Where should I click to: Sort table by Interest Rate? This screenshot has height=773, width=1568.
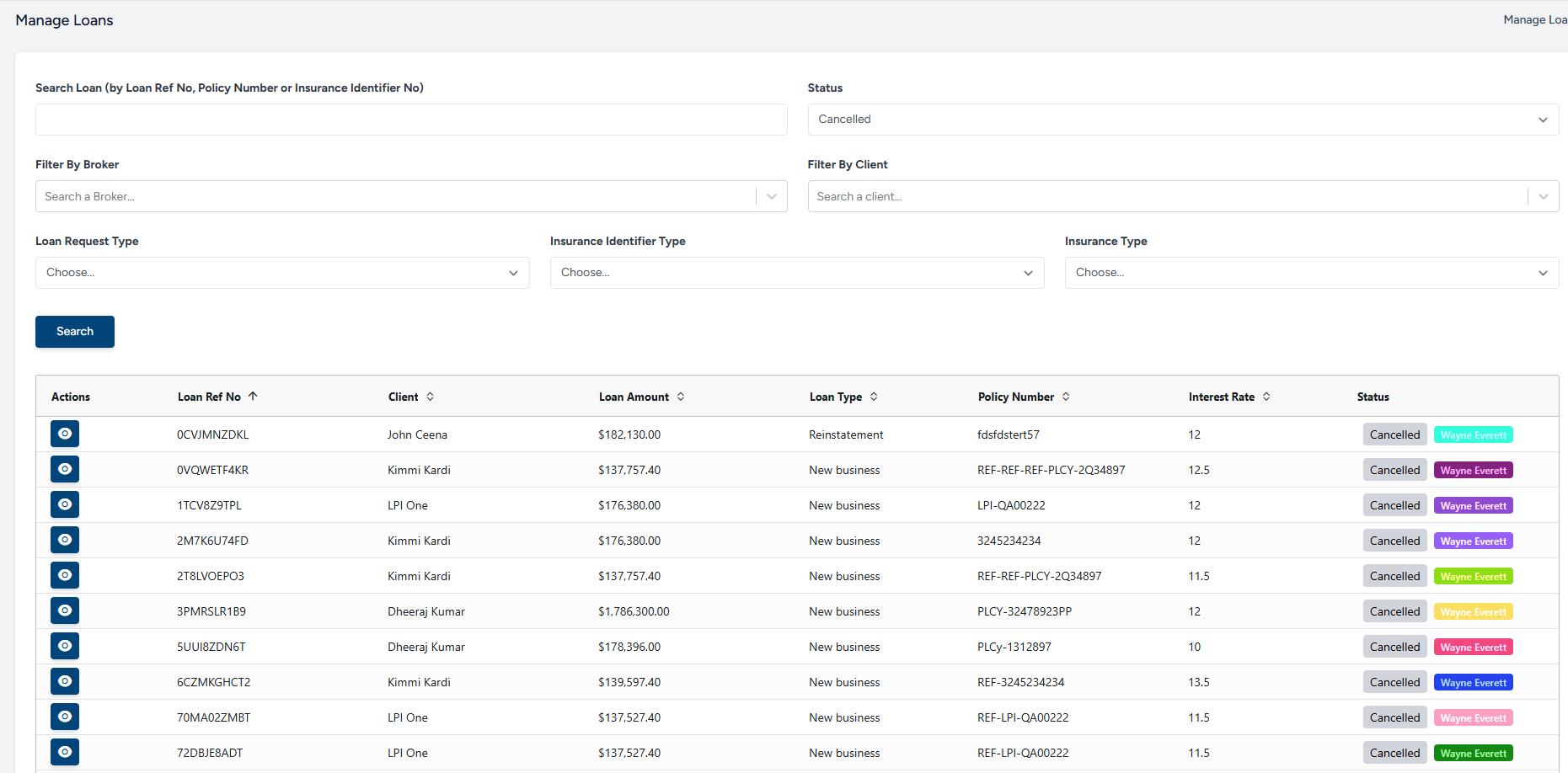1266,397
